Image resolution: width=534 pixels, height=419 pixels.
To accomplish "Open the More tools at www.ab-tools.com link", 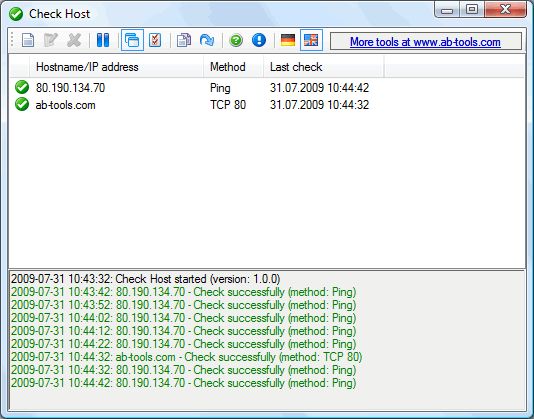I will [425, 42].
